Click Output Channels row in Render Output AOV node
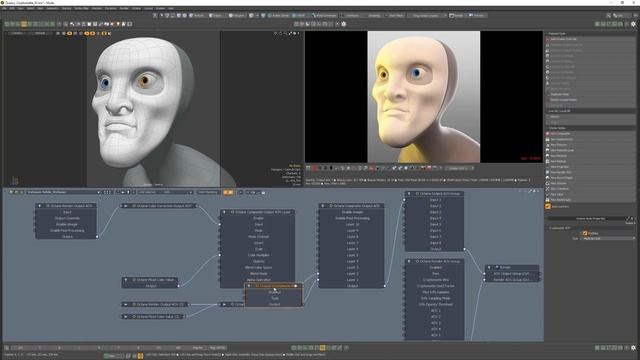The width and height of the screenshot is (640, 360). coord(67,218)
